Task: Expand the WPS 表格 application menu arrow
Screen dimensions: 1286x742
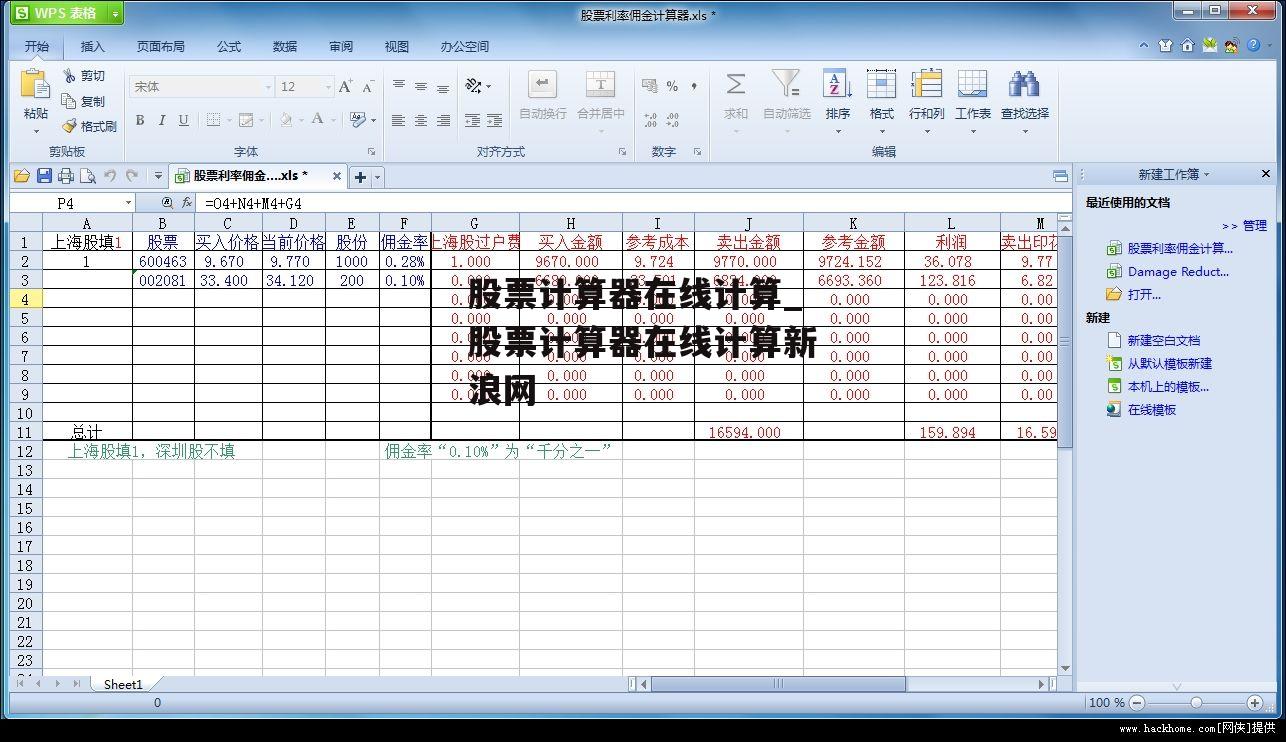Action: coord(116,13)
